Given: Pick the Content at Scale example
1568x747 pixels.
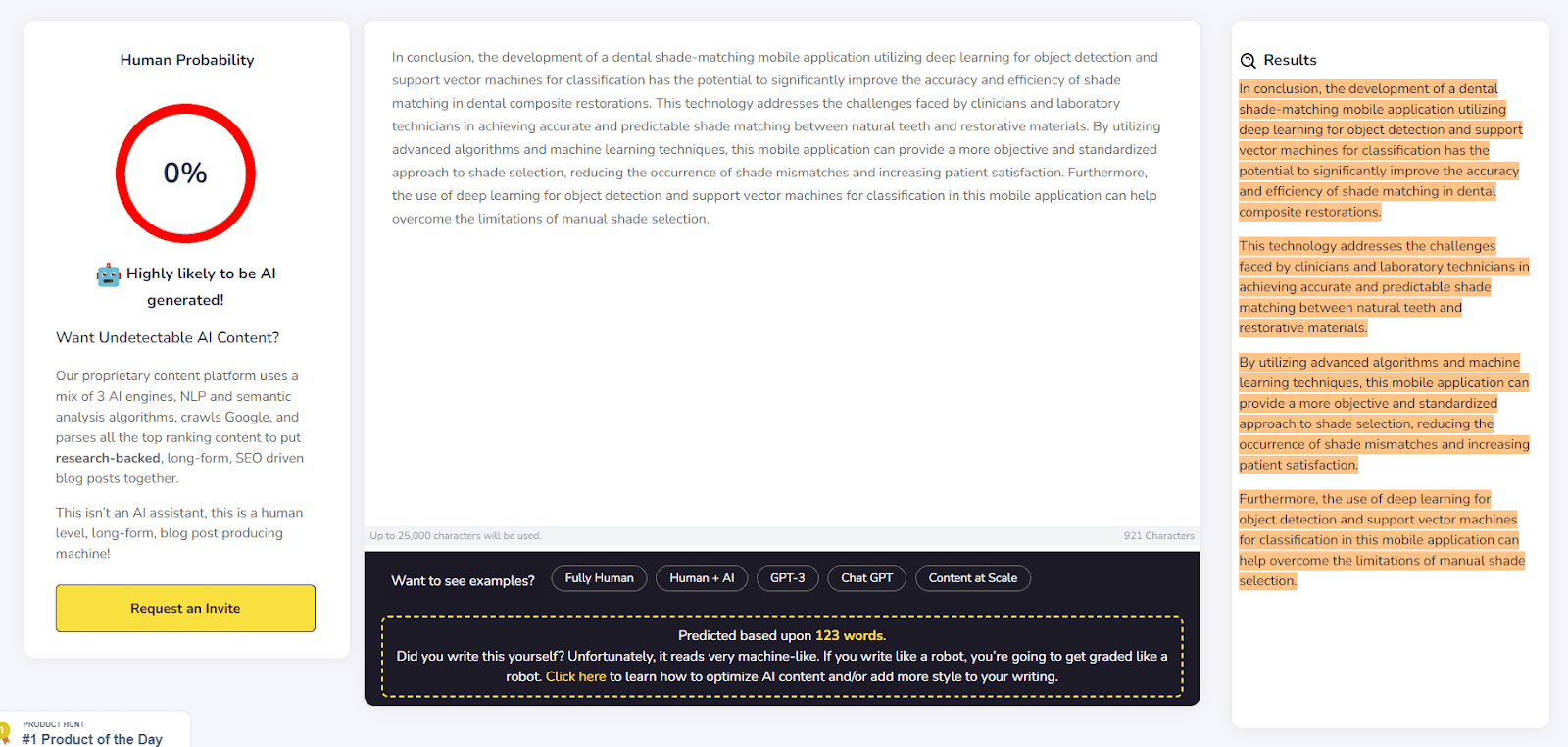Looking at the screenshot, I should click(x=972, y=578).
